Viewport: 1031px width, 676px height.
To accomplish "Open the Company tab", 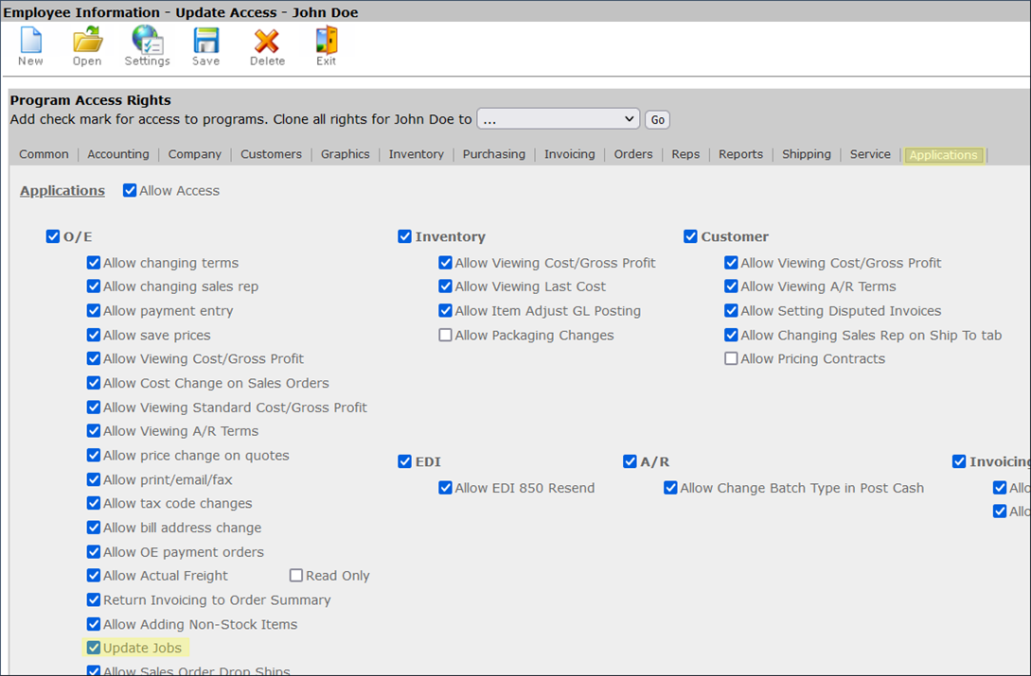I will 195,154.
